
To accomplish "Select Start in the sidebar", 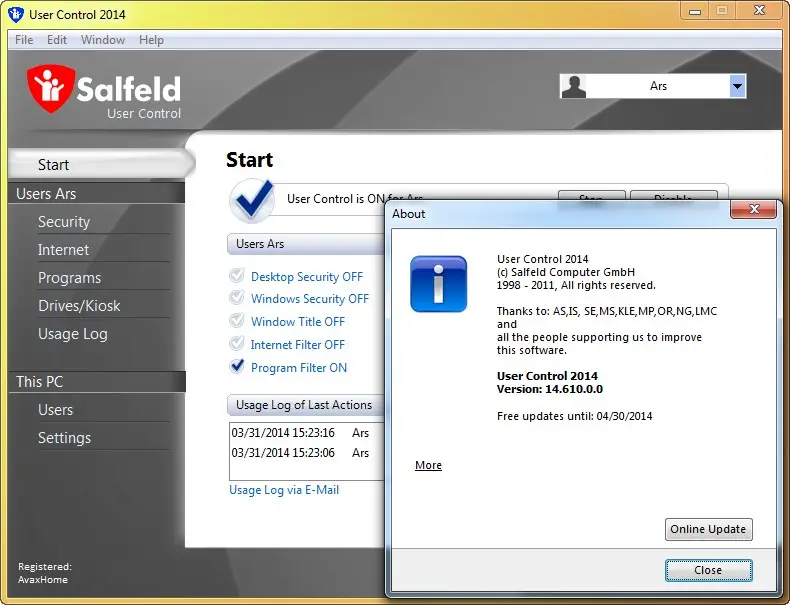I will point(101,165).
